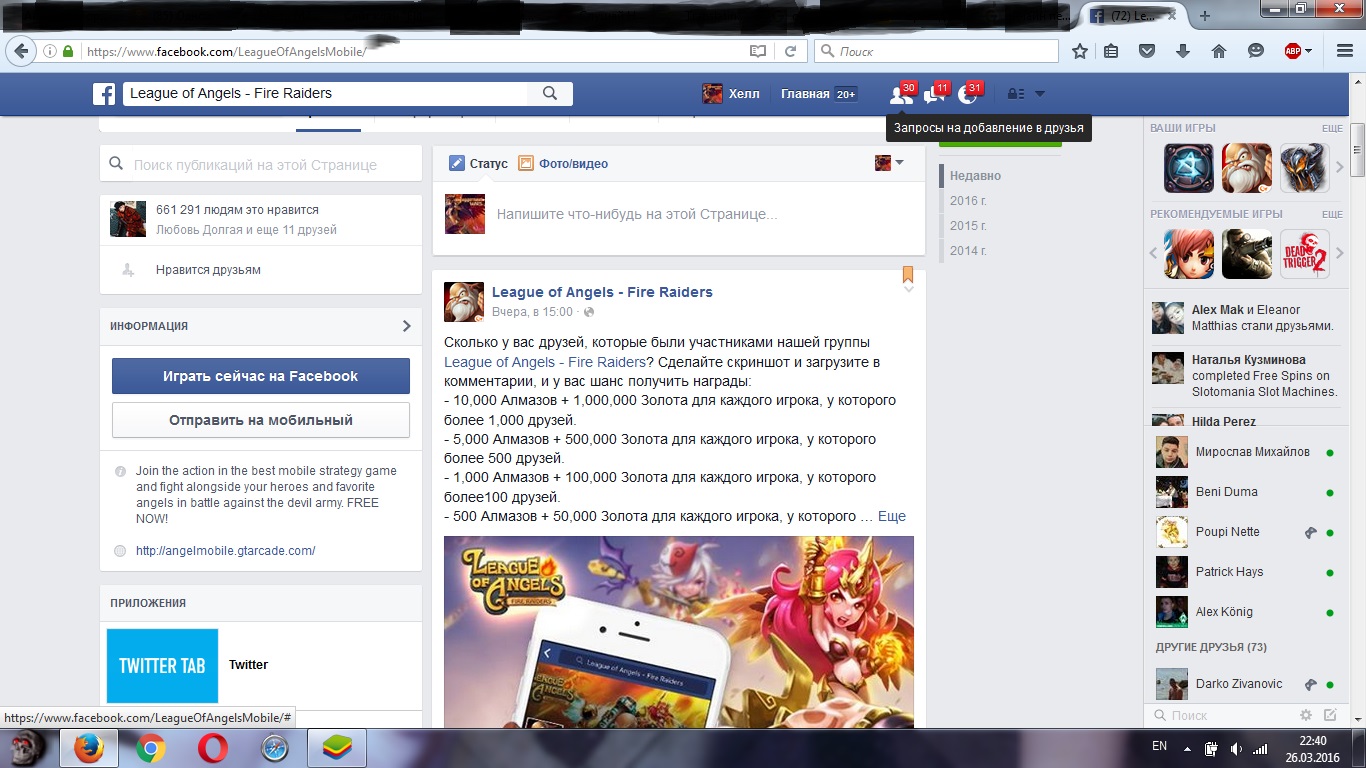Screen dimensions: 1366x768
Task: Reload the page with refresh icon
Action: point(790,51)
